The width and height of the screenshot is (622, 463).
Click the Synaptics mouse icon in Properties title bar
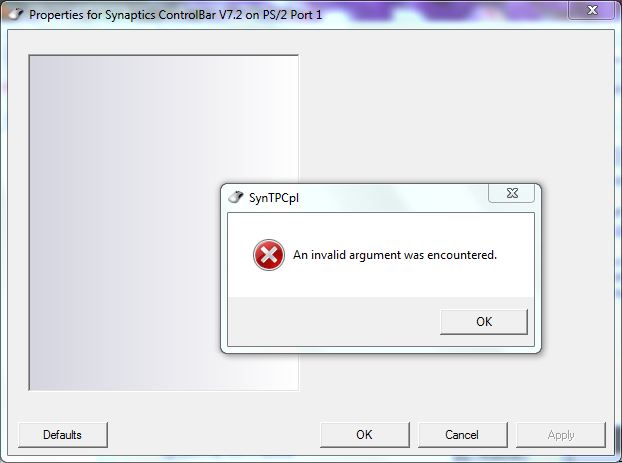(x=16, y=14)
